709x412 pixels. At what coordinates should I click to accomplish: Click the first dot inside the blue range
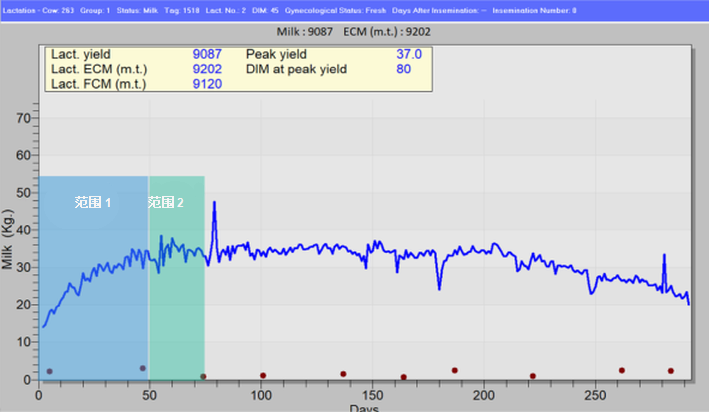point(49,371)
